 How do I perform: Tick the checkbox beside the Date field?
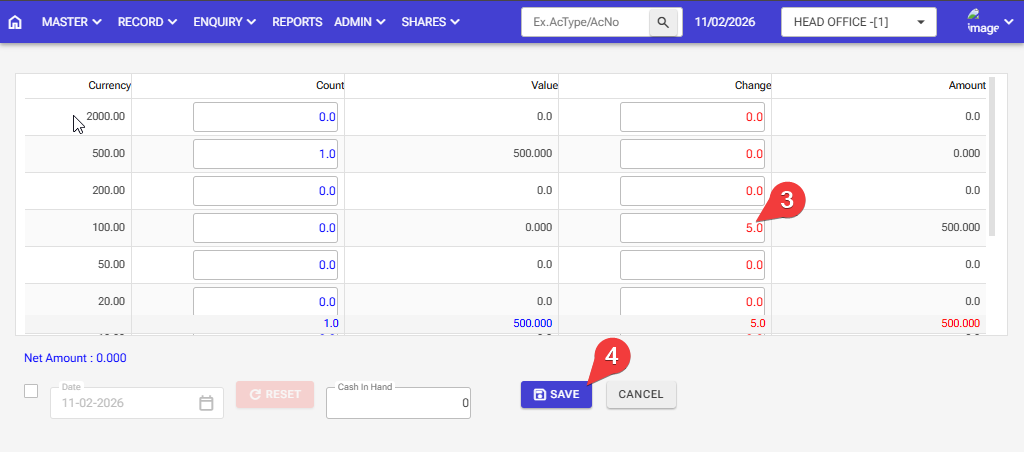(x=31, y=391)
